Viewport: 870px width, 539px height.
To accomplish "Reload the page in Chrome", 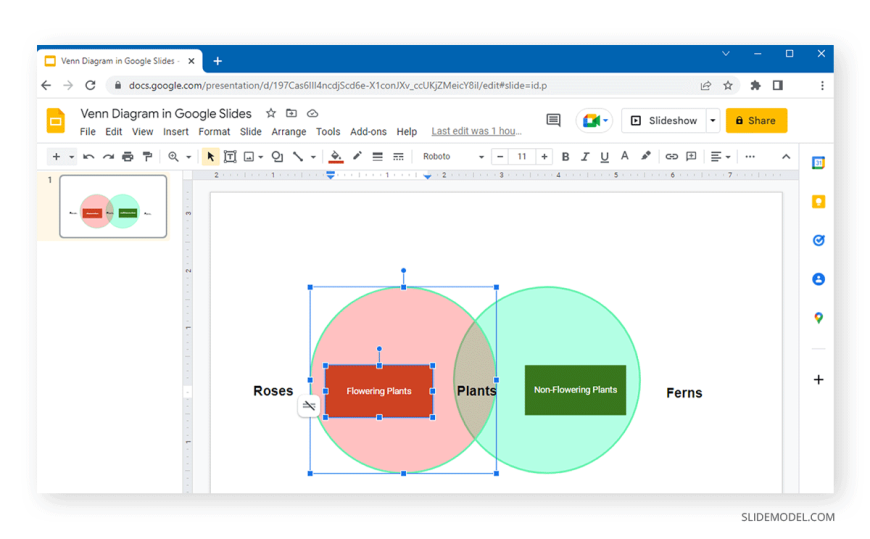I will pyautogui.click(x=90, y=85).
